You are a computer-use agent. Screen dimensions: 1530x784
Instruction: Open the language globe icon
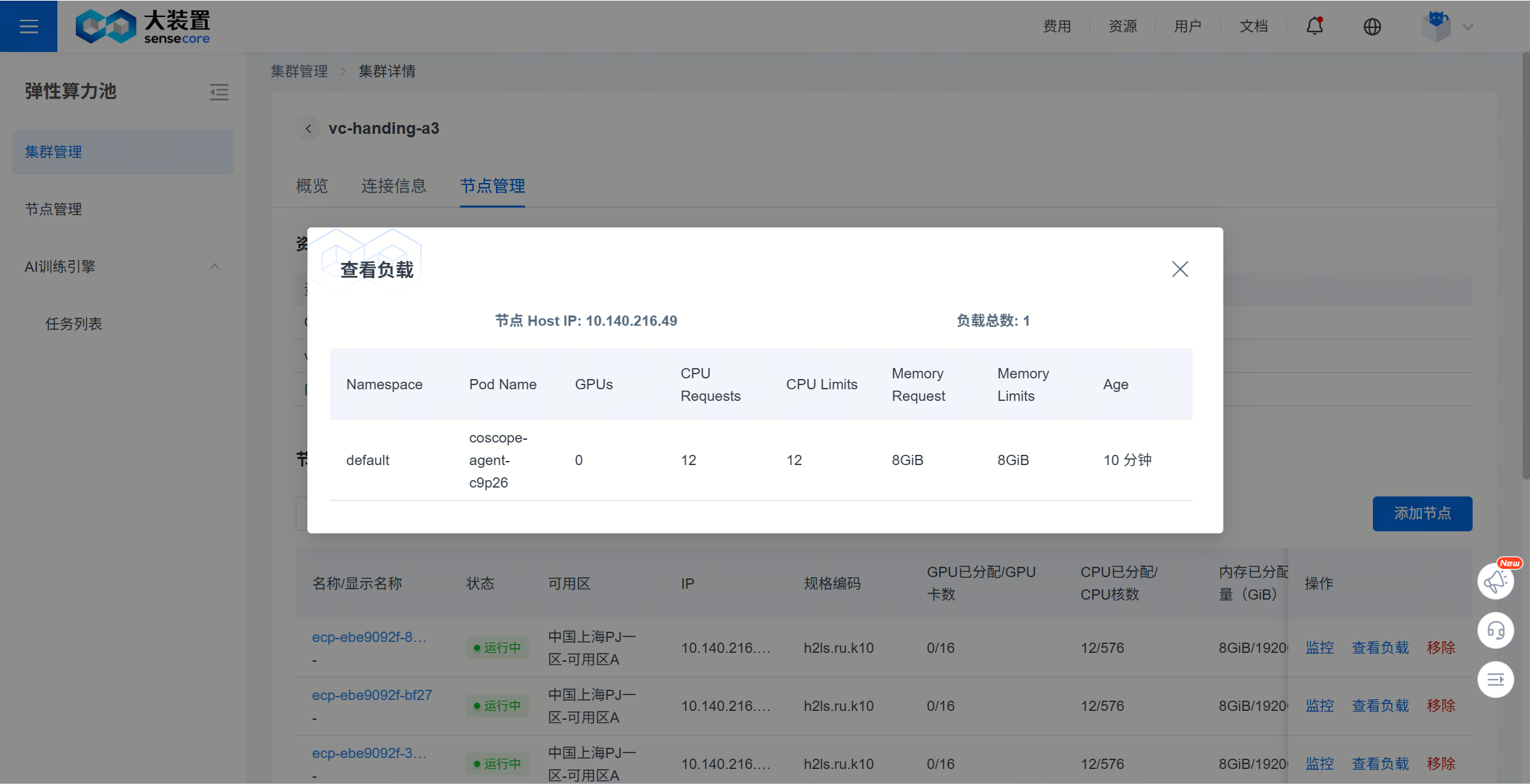pyautogui.click(x=1372, y=27)
